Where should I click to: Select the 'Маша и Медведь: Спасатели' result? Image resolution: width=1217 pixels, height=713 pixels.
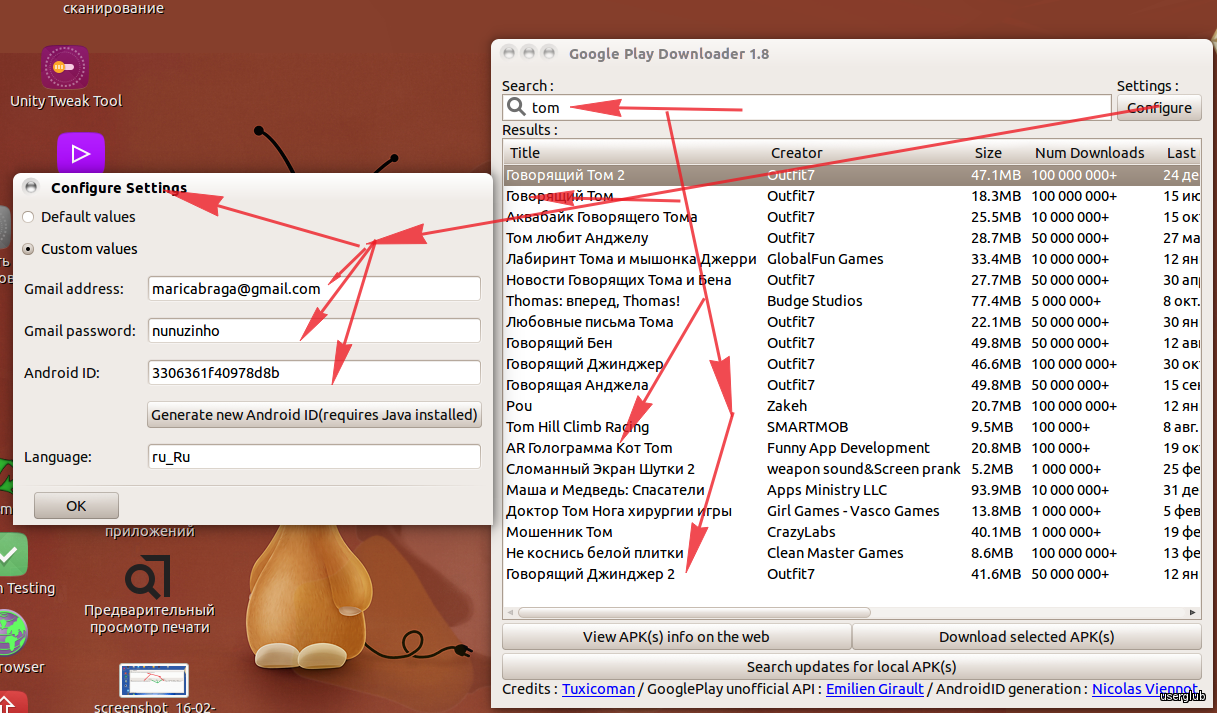click(x=852, y=490)
